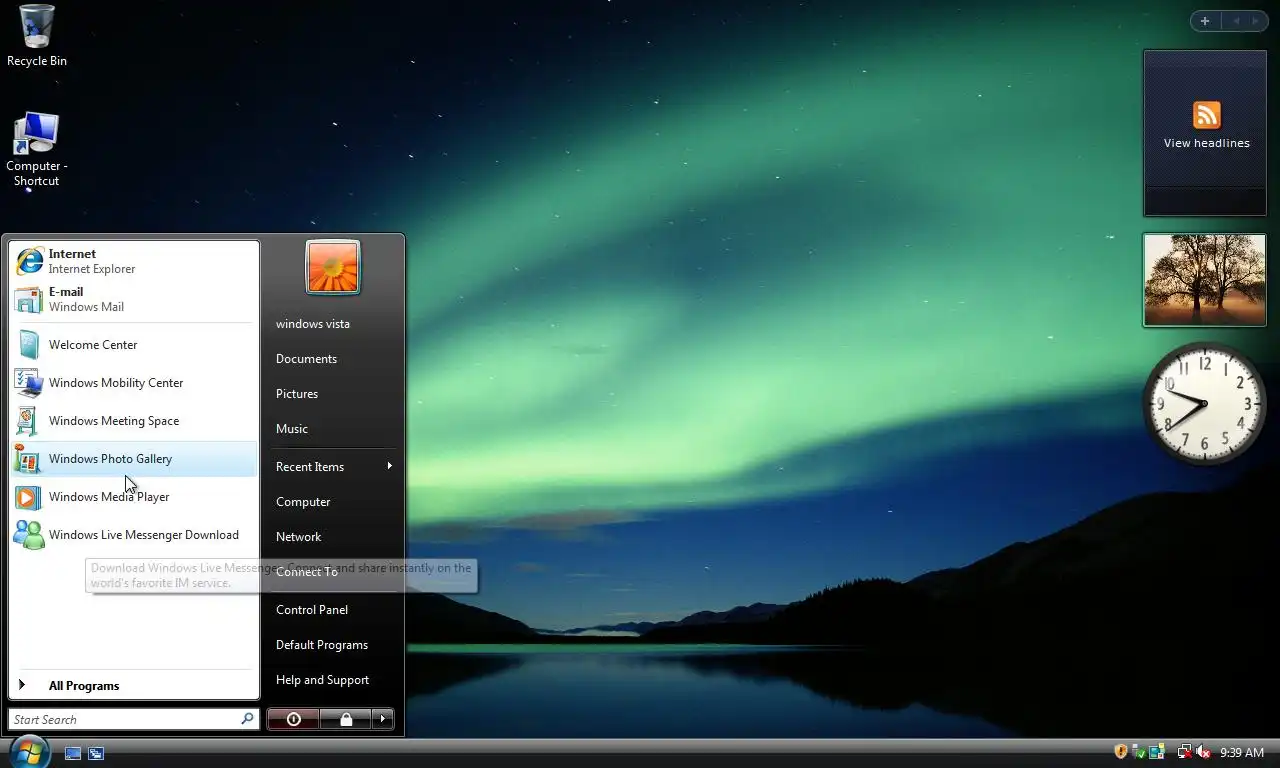Start Windows Media Player
Image resolution: width=1280 pixels, height=768 pixels.
click(x=134, y=497)
